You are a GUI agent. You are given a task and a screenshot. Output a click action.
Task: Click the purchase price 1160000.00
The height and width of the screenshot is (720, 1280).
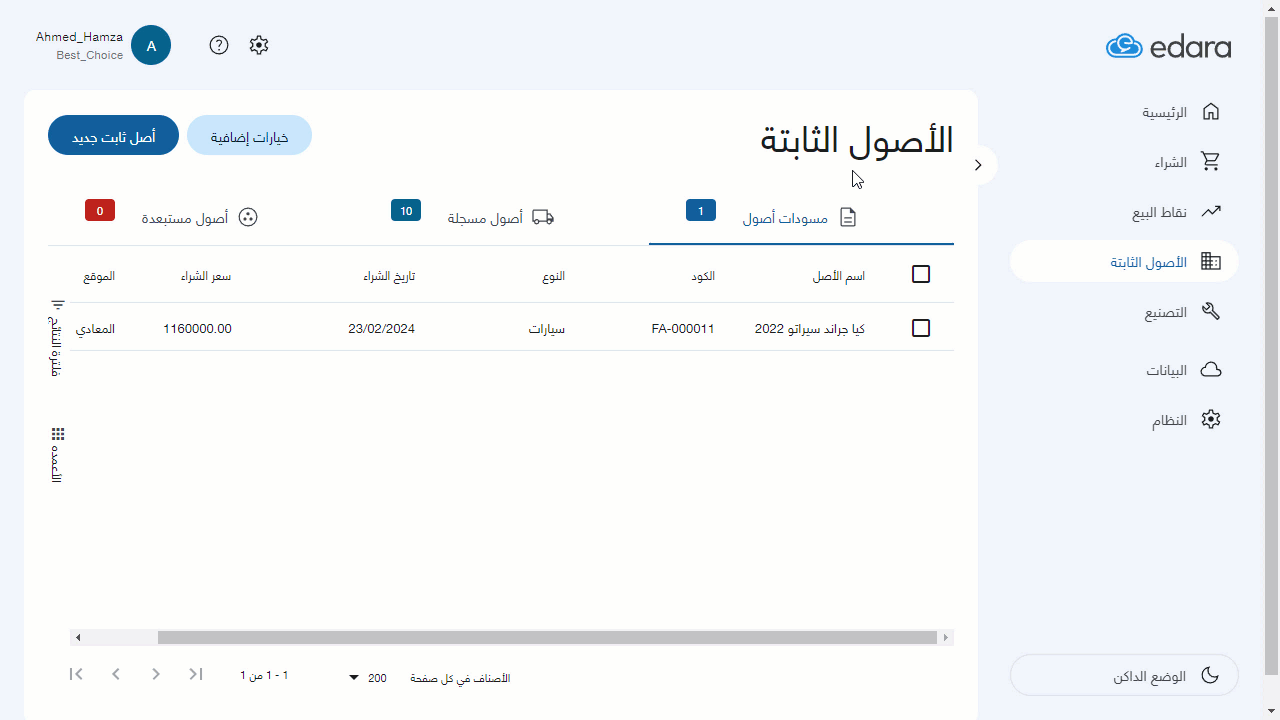(x=197, y=328)
